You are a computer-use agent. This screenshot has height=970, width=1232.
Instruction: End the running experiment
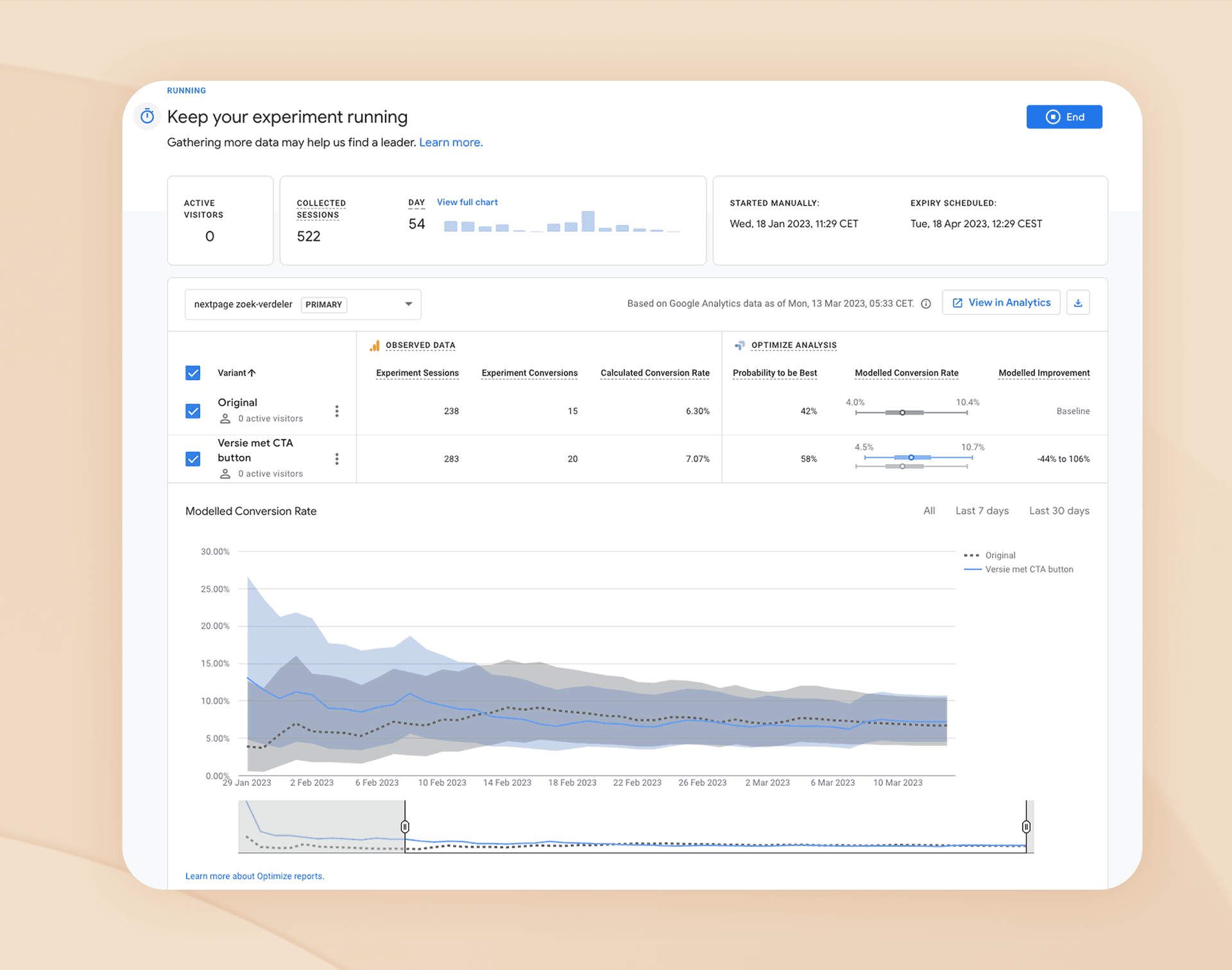1064,117
